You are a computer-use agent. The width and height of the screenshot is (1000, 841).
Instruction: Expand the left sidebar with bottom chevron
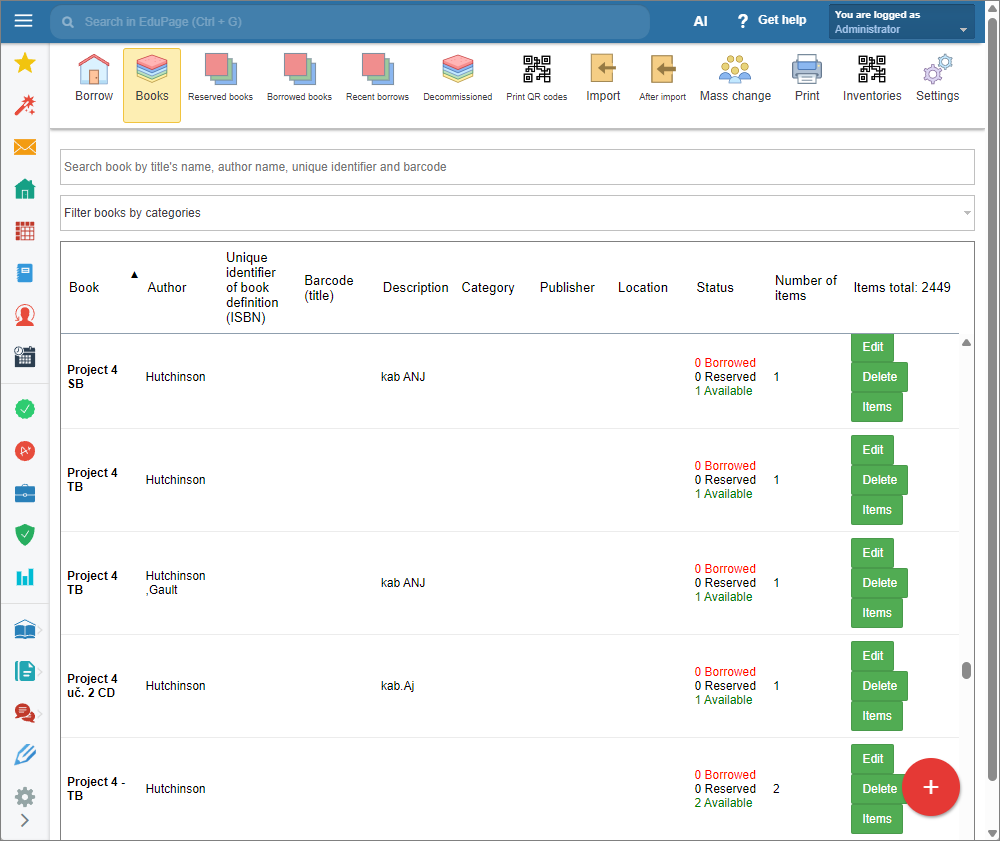[25, 821]
